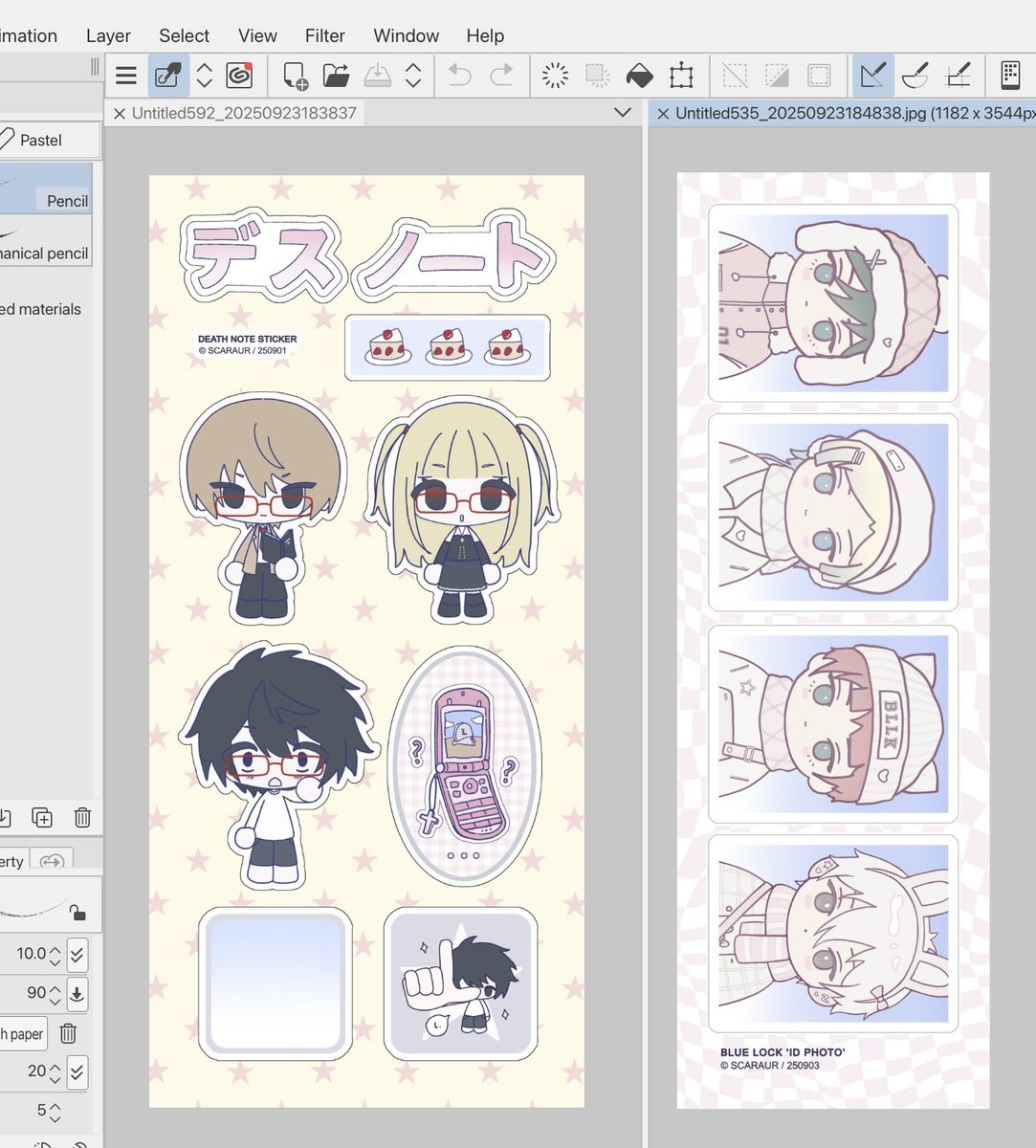Open the Window menu
The height and width of the screenshot is (1148, 1036).
(x=407, y=35)
